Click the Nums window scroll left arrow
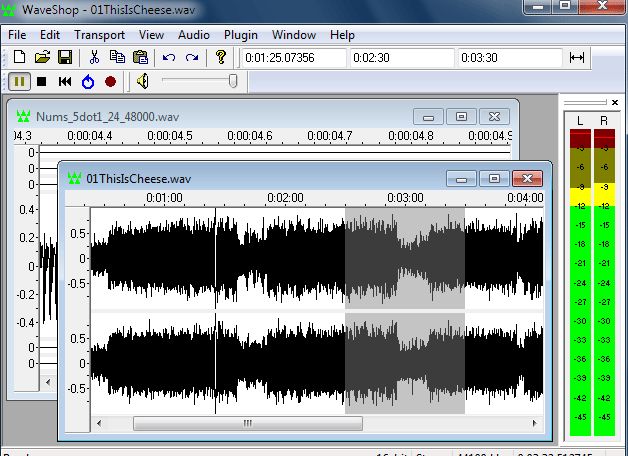The image size is (628, 456). click(48, 382)
